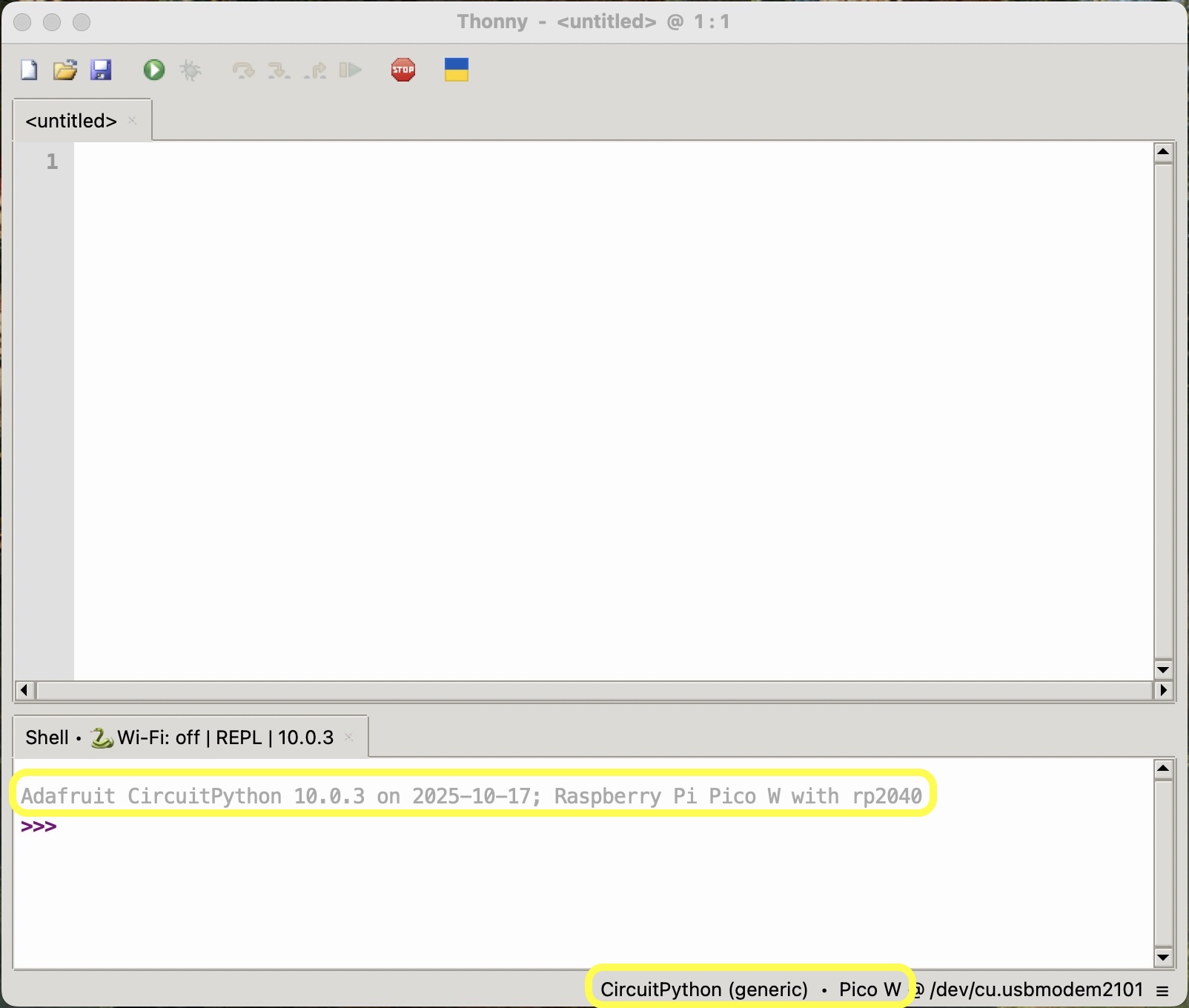
Task: Click in the code editor at line 1
Action: pyautogui.click(x=593, y=162)
